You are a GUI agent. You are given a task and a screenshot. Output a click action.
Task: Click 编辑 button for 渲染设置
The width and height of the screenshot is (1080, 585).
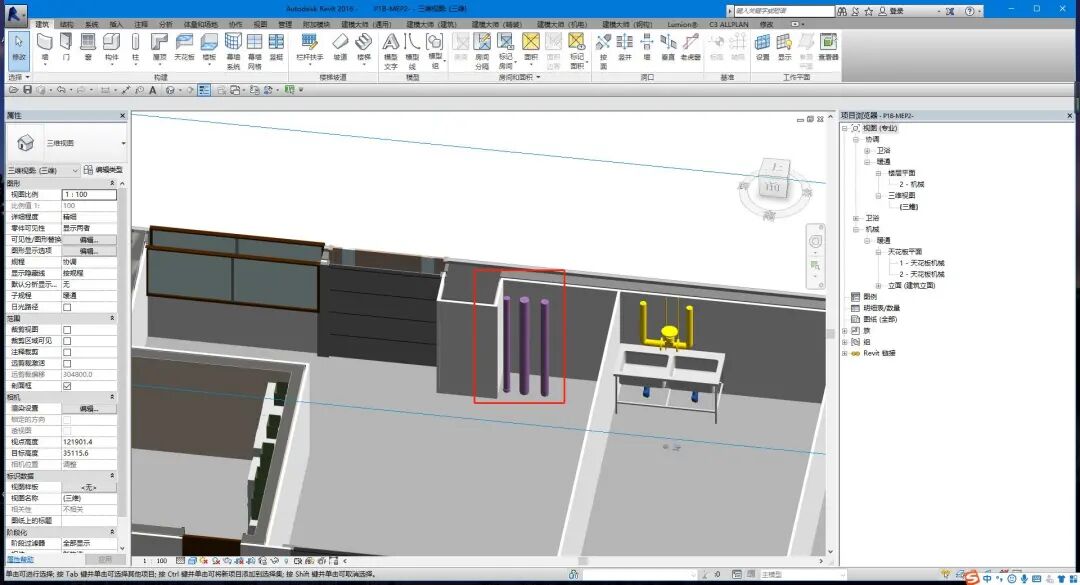89,409
